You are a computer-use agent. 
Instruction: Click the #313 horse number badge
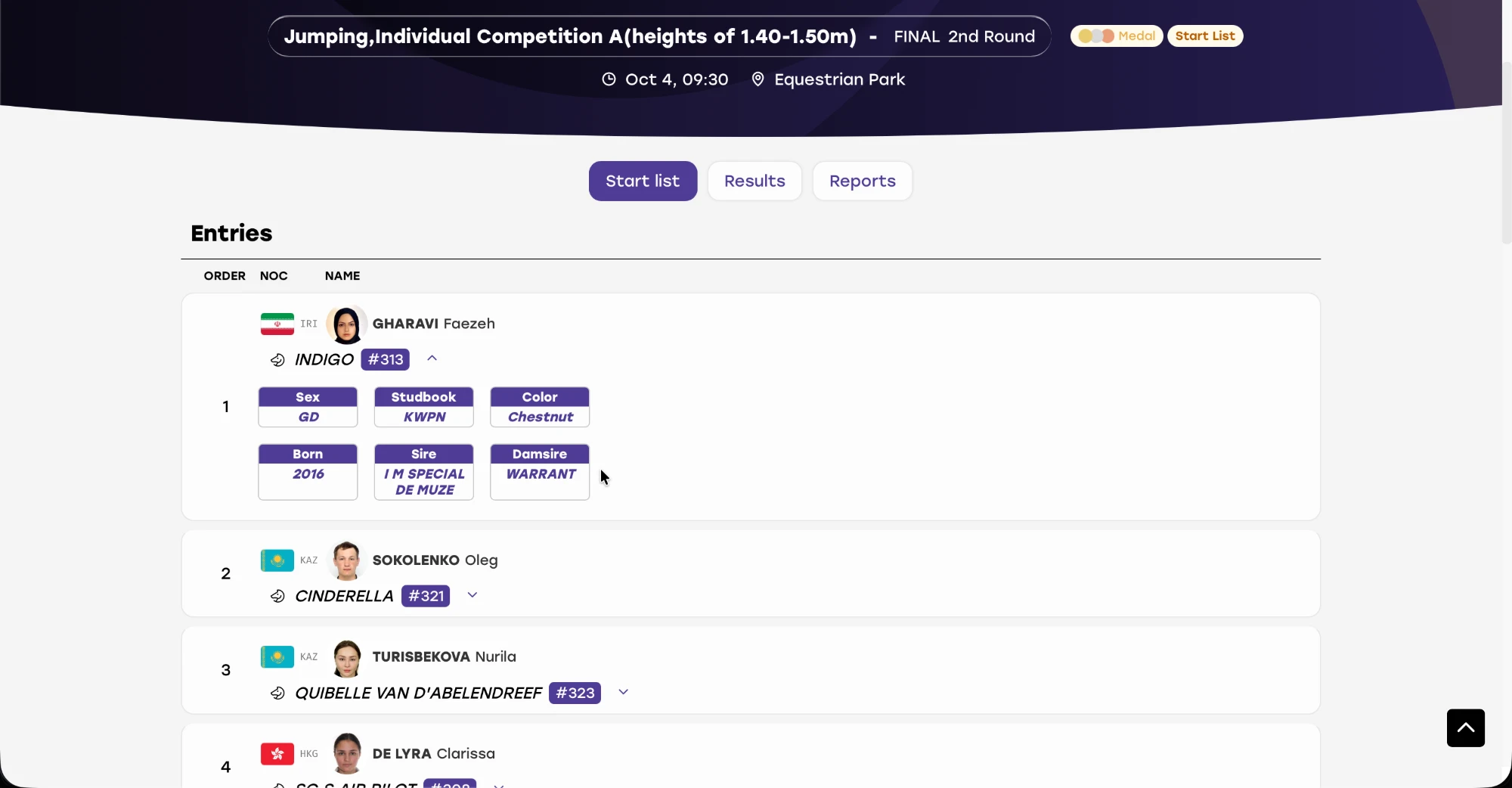pos(386,360)
